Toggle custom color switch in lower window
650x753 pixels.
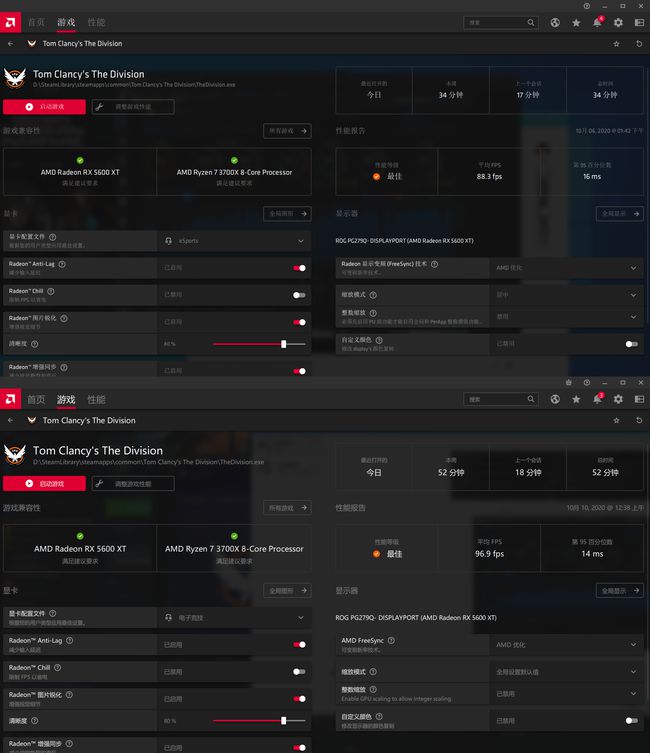(632, 720)
